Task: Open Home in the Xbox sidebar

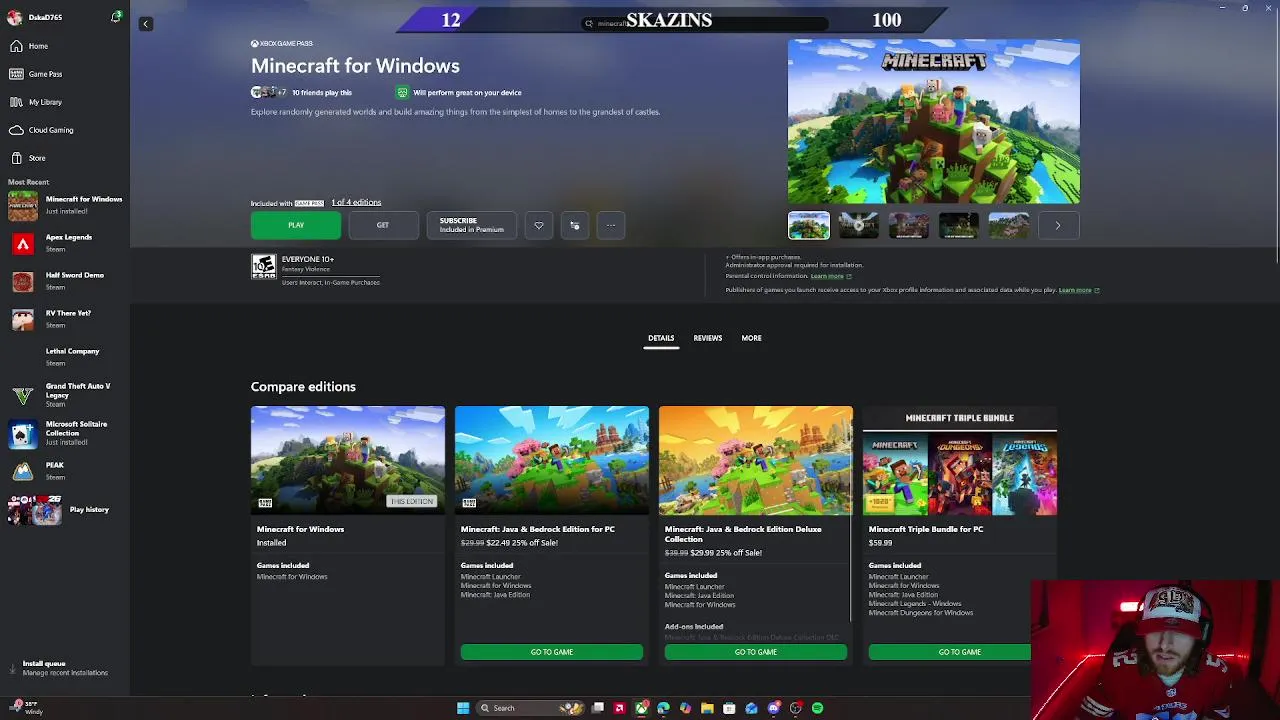Action: point(65,46)
